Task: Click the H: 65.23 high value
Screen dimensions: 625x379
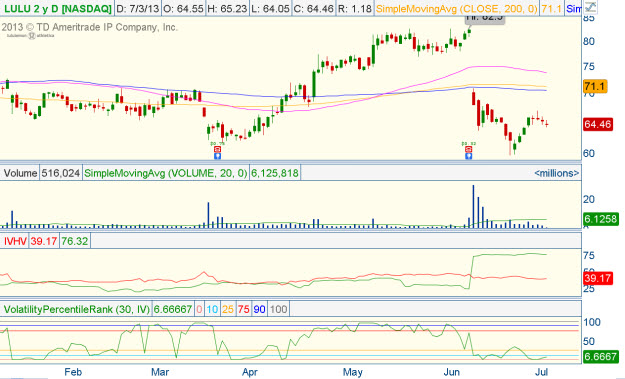Action: 227,8
